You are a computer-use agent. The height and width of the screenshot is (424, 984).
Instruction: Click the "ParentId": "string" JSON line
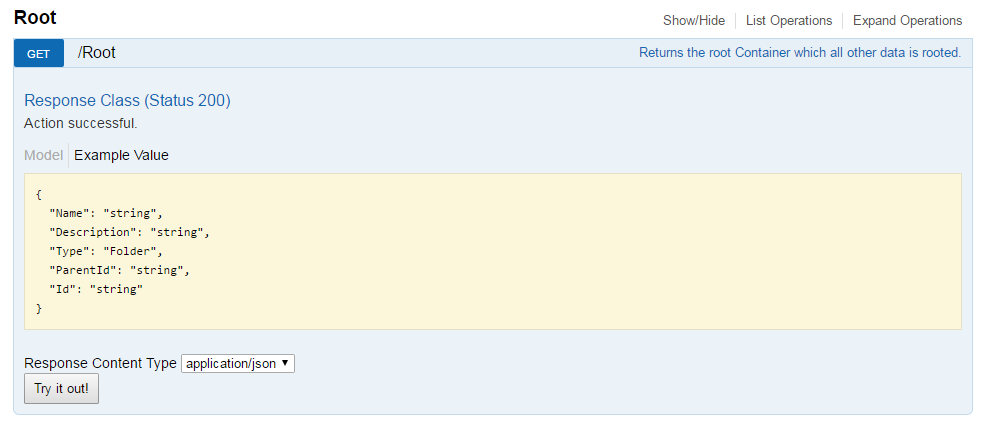[119, 270]
